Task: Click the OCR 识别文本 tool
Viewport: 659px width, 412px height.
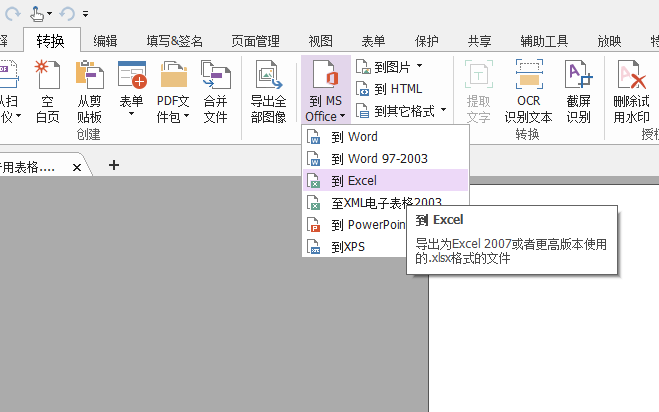Action: pyautogui.click(x=529, y=92)
